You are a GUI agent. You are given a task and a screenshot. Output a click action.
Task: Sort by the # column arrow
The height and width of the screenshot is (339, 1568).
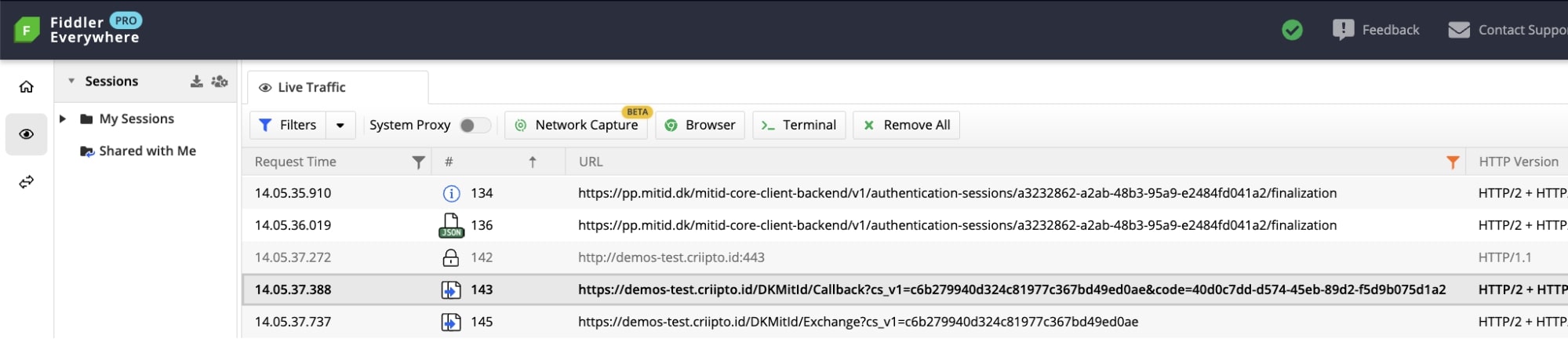coord(533,162)
